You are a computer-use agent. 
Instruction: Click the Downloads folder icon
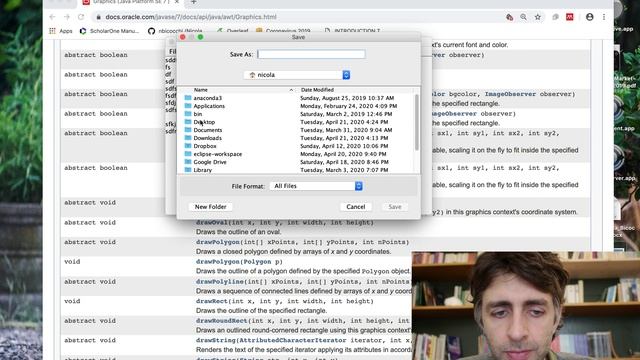pos(188,138)
